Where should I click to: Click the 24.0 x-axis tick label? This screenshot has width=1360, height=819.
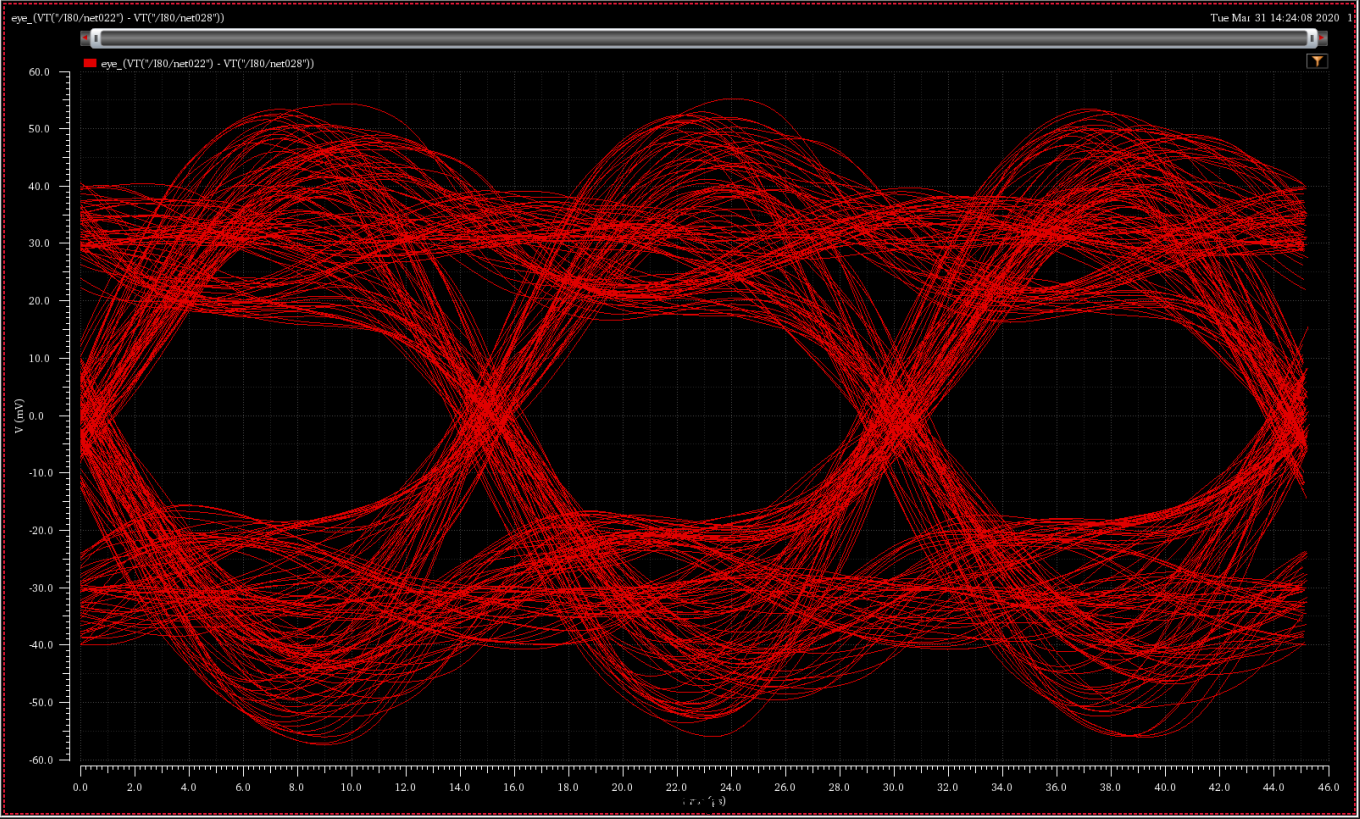point(731,787)
